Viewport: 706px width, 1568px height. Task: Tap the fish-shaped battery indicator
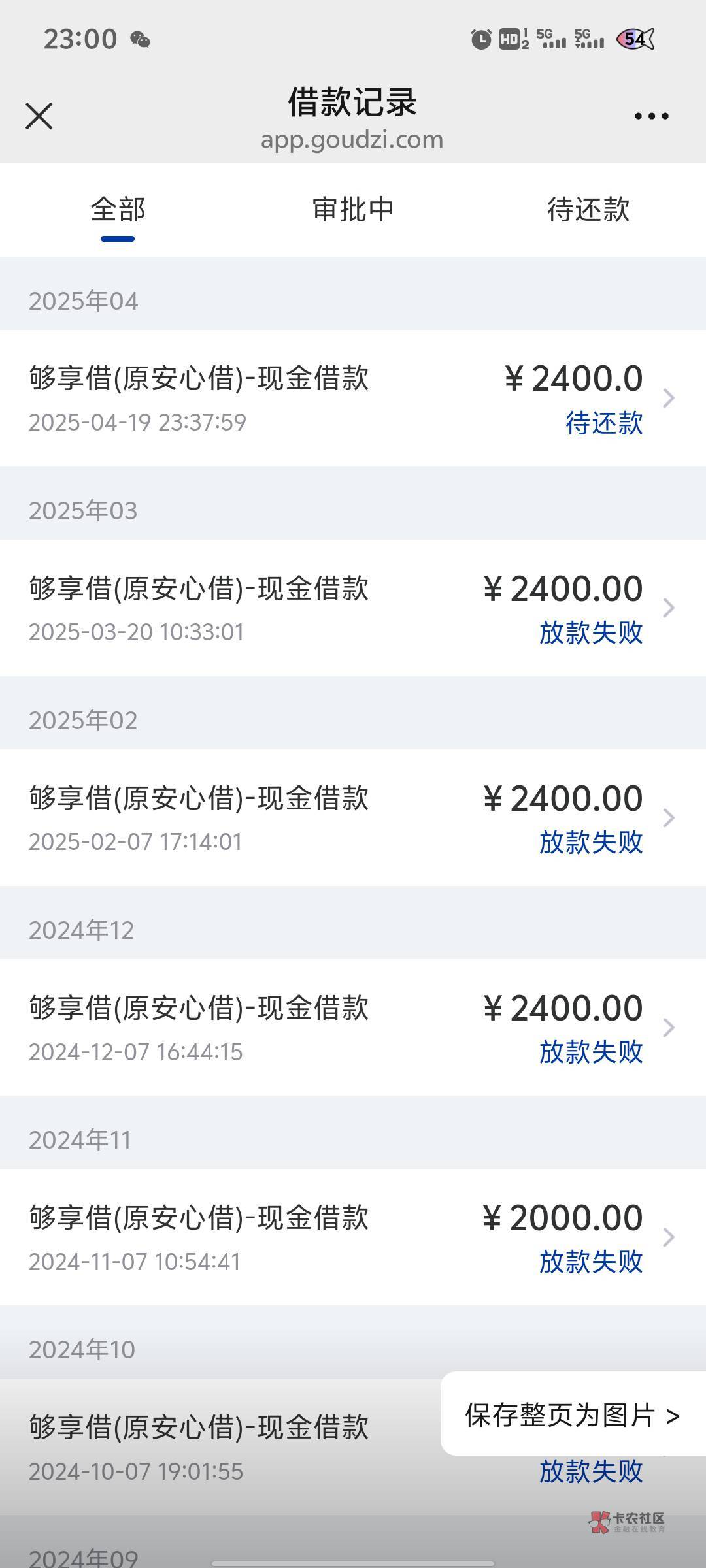[635, 39]
